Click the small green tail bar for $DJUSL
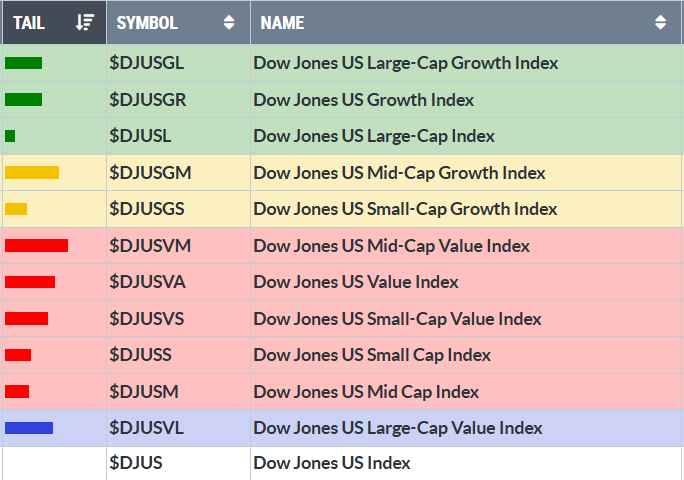 point(10,136)
